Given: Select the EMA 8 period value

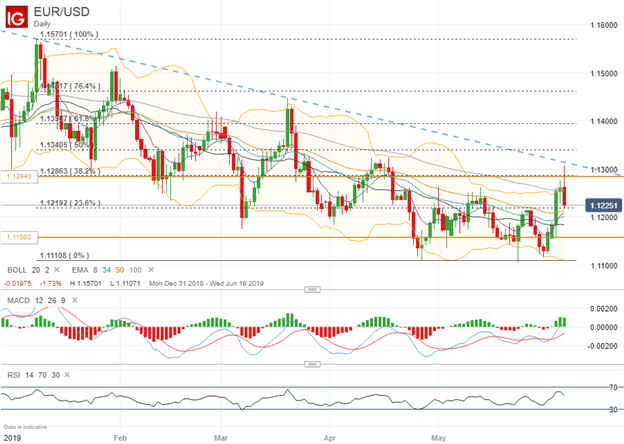Looking at the screenshot, I should click(x=95, y=270).
